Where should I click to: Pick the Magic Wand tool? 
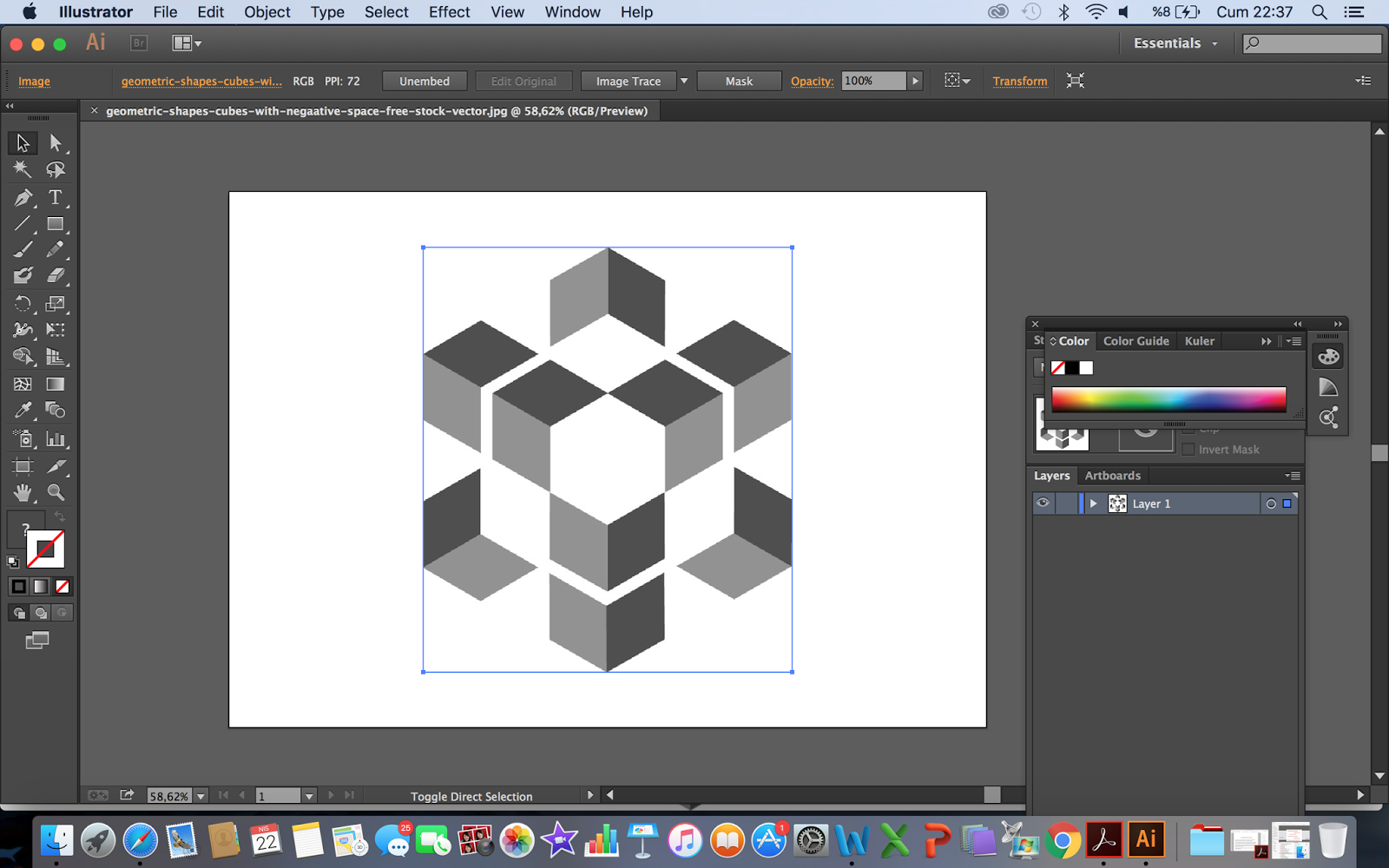pyautogui.click(x=23, y=169)
